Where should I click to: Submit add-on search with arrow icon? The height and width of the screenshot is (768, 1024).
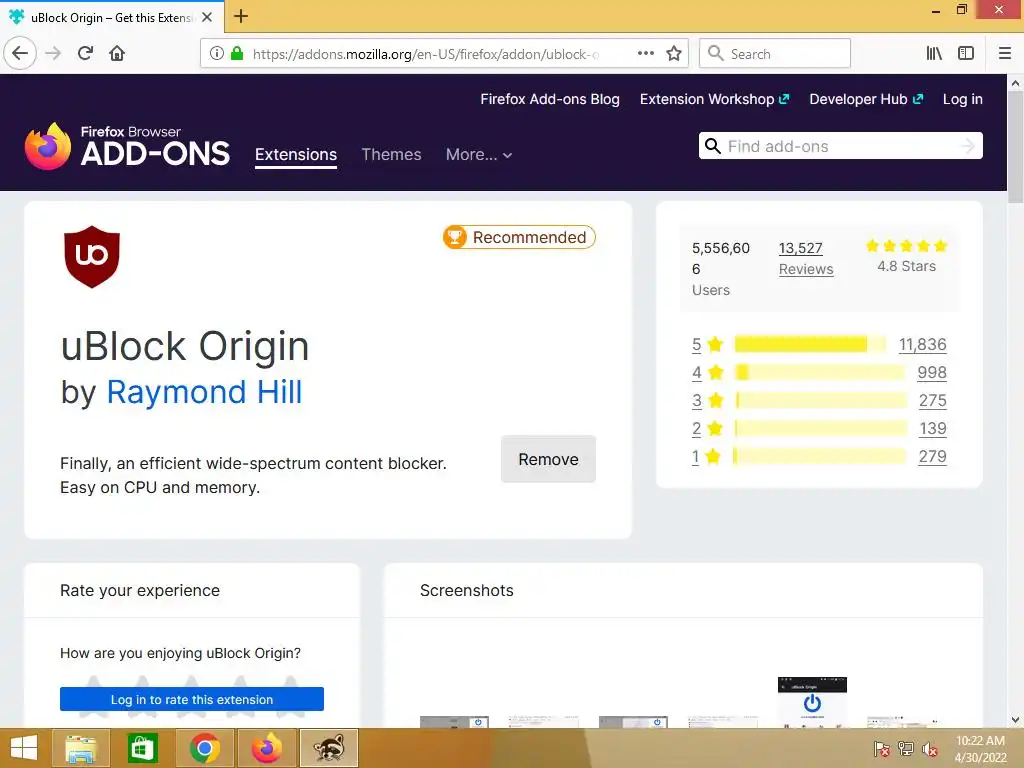(x=968, y=146)
